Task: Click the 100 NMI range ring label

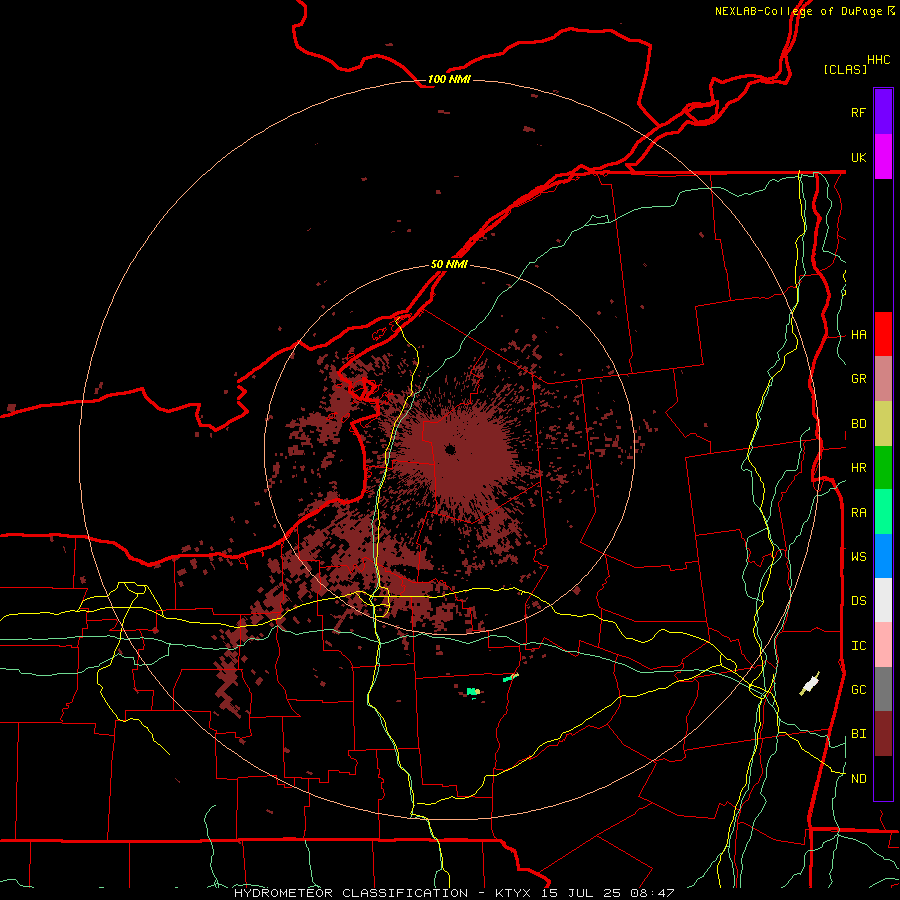Action: pos(449,79)
